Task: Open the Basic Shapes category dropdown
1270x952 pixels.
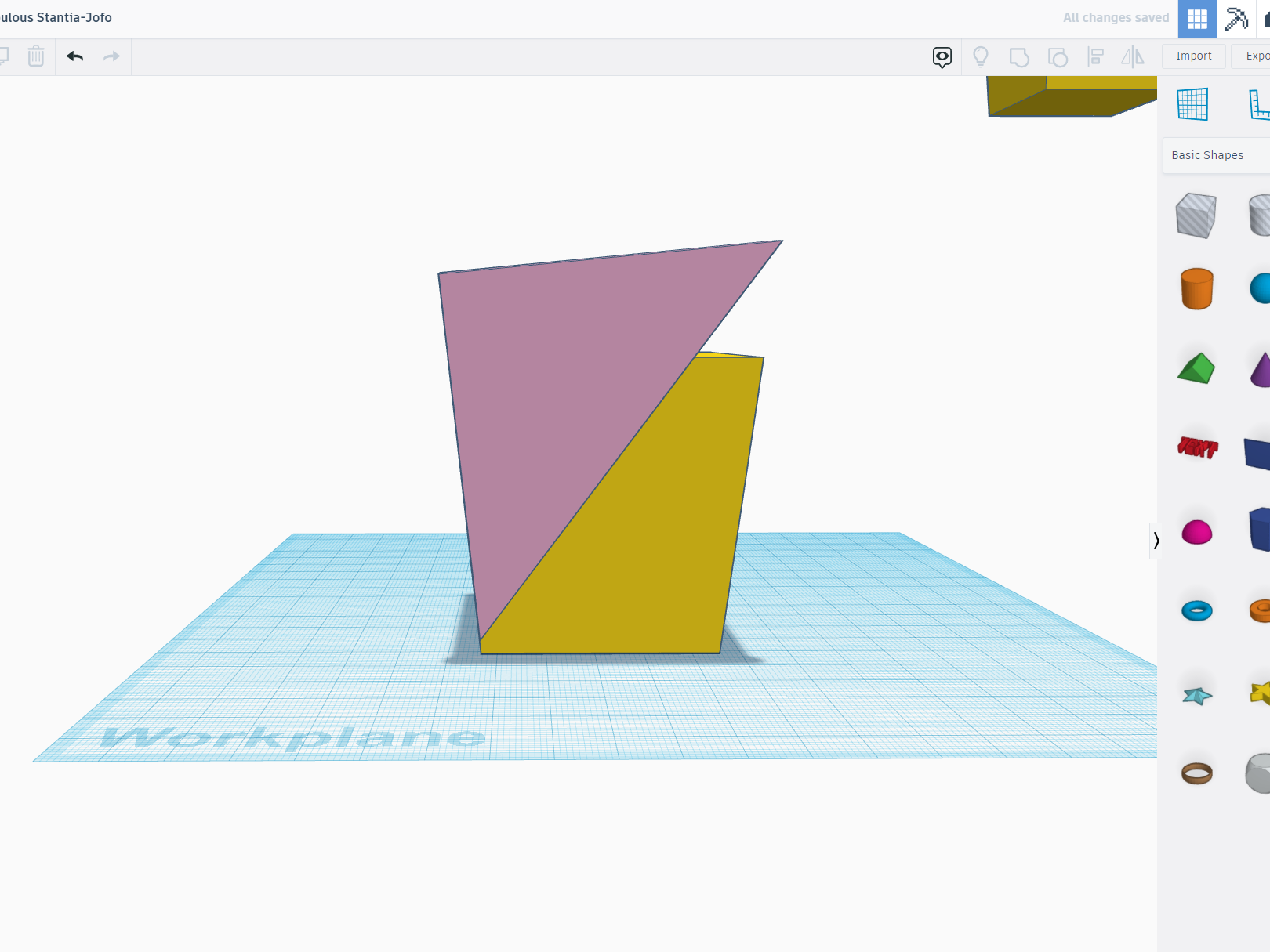Action: point(1216,155)
